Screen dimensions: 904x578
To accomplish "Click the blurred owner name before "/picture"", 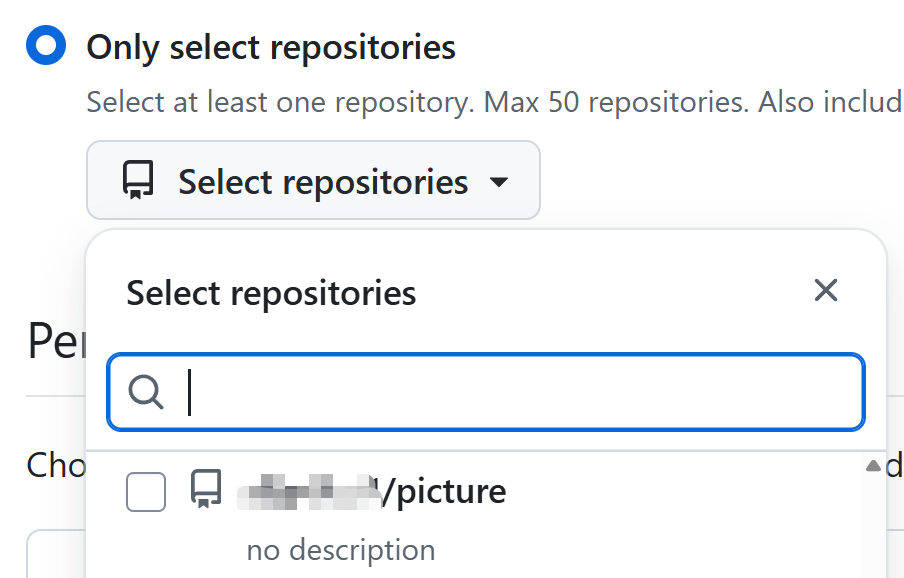I will coord(308,491).
